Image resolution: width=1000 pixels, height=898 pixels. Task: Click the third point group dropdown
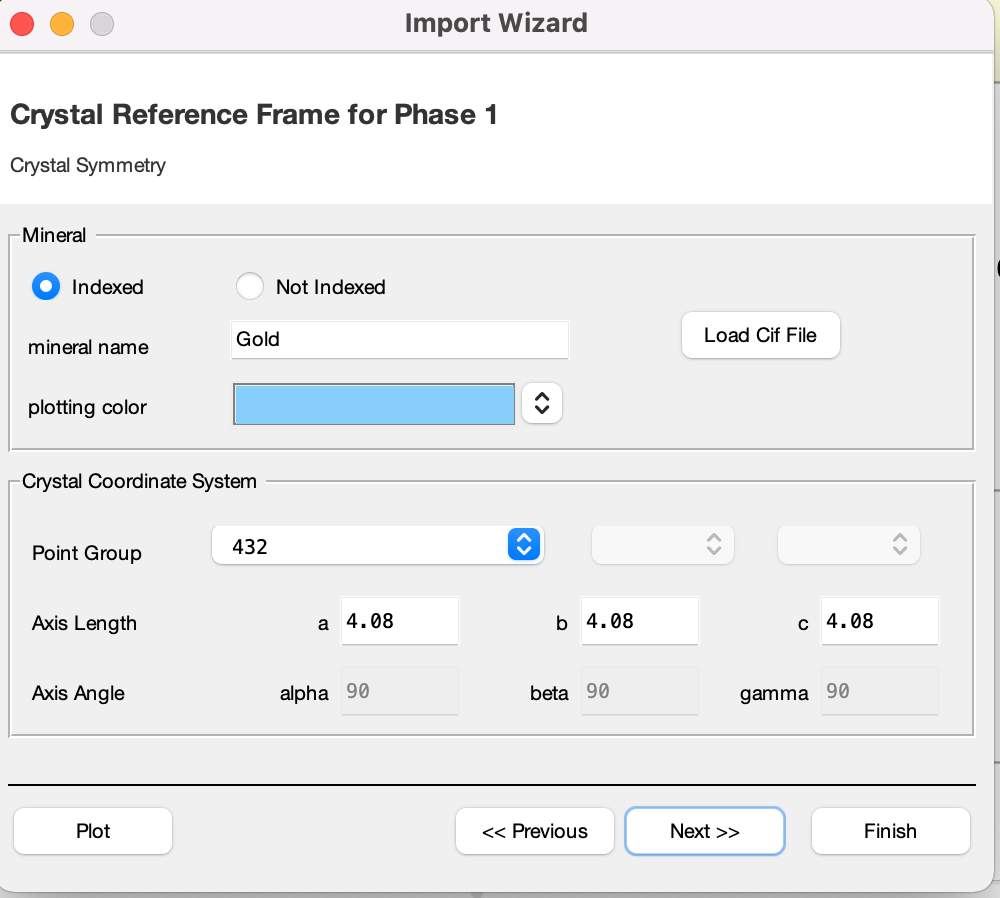point(848,545)
